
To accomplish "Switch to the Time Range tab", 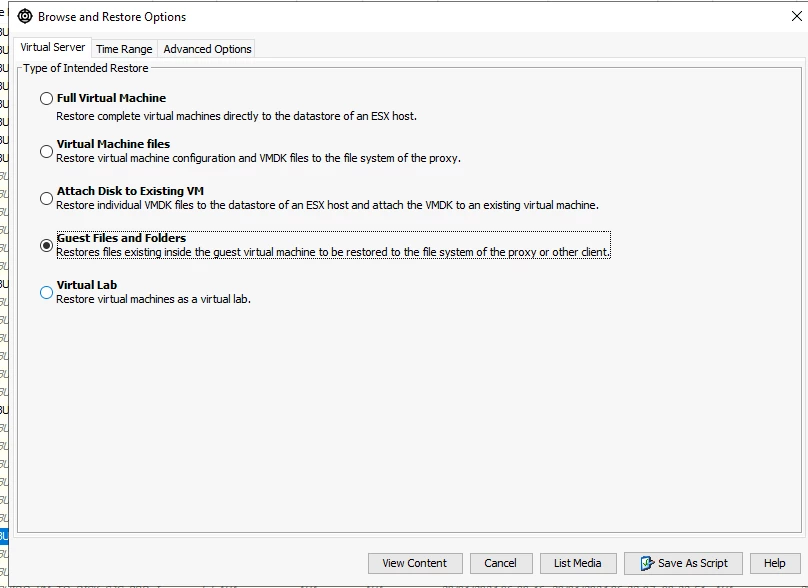I will pyautogui.click(x=124, y=49).
